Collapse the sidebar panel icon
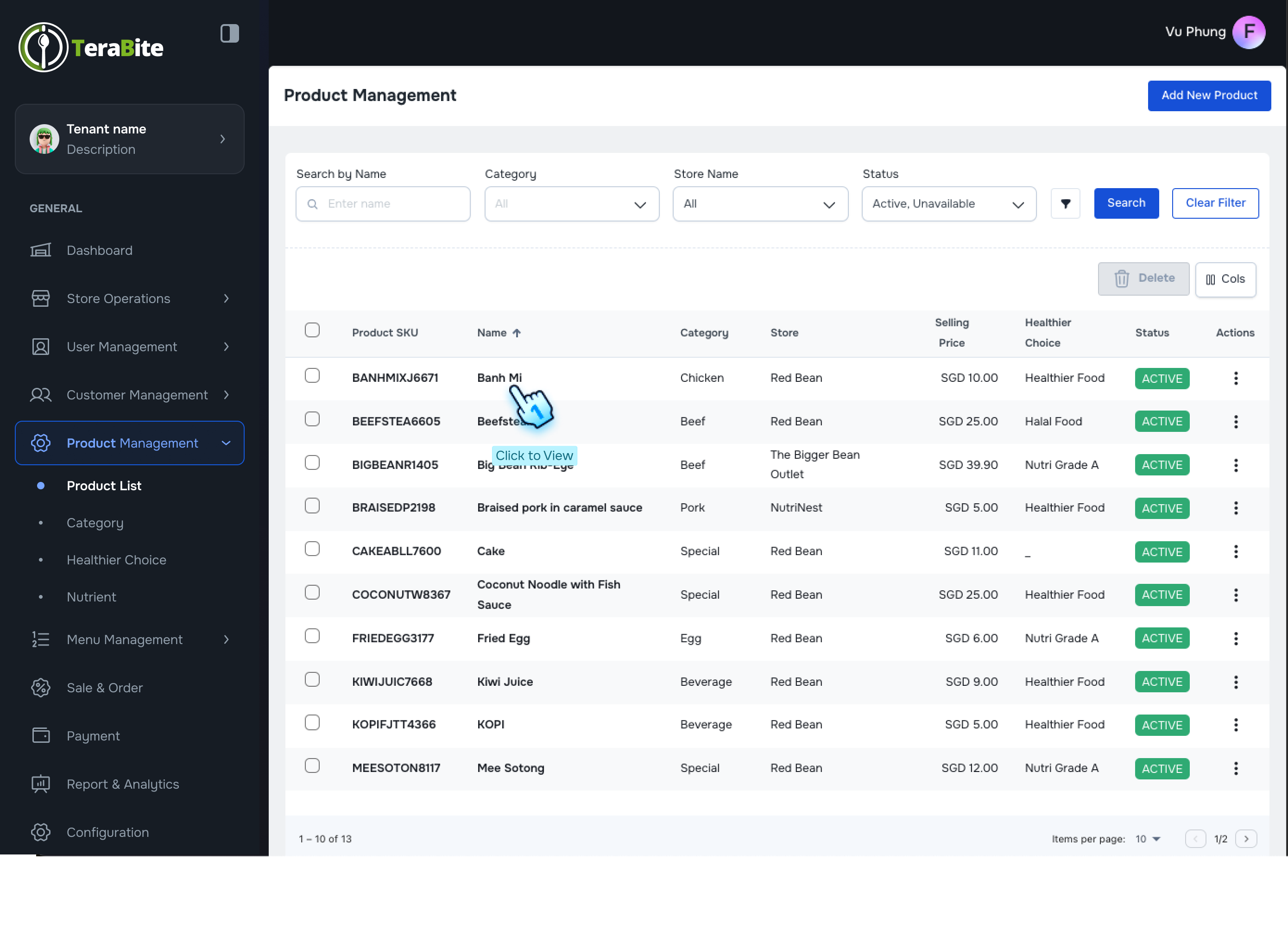Image resolution: width=1288 pixels, height=949 pixels. coord(229,33)
